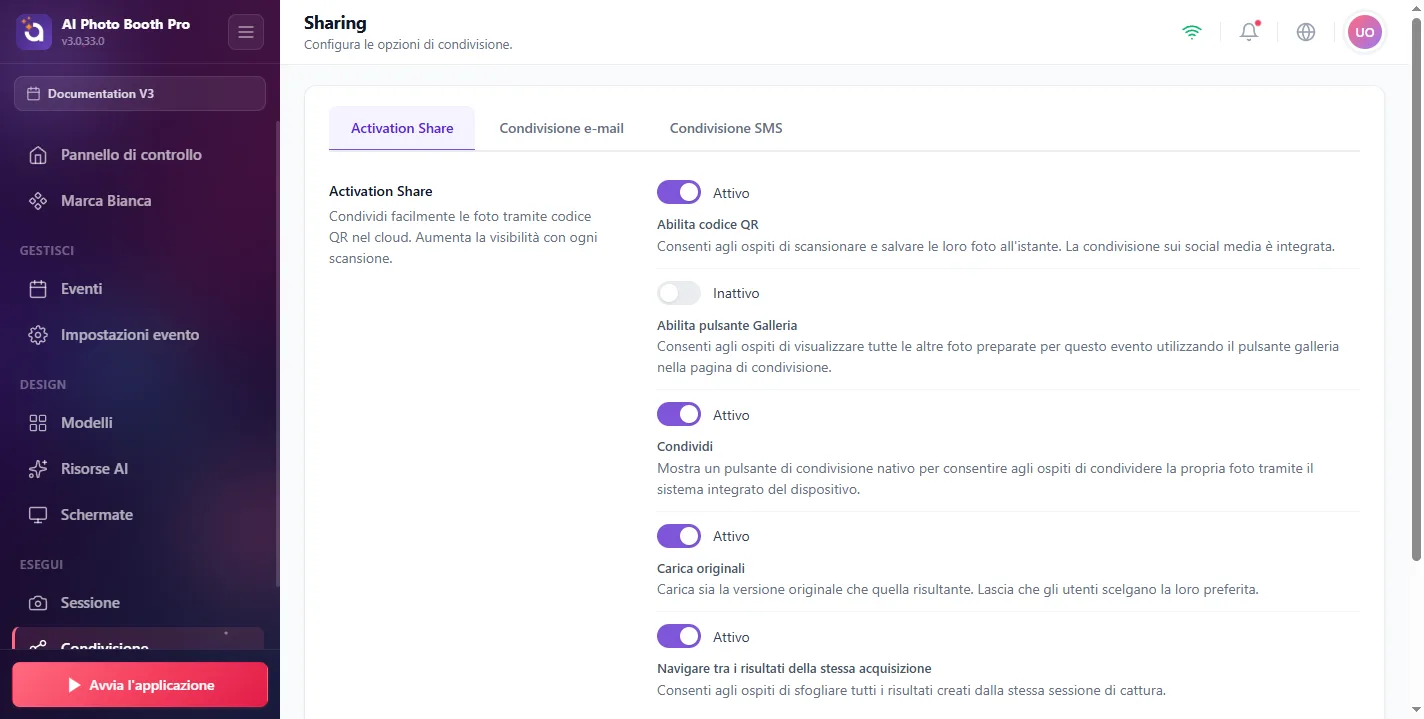Click the Sessione camera icon

[x=38, y=603]
